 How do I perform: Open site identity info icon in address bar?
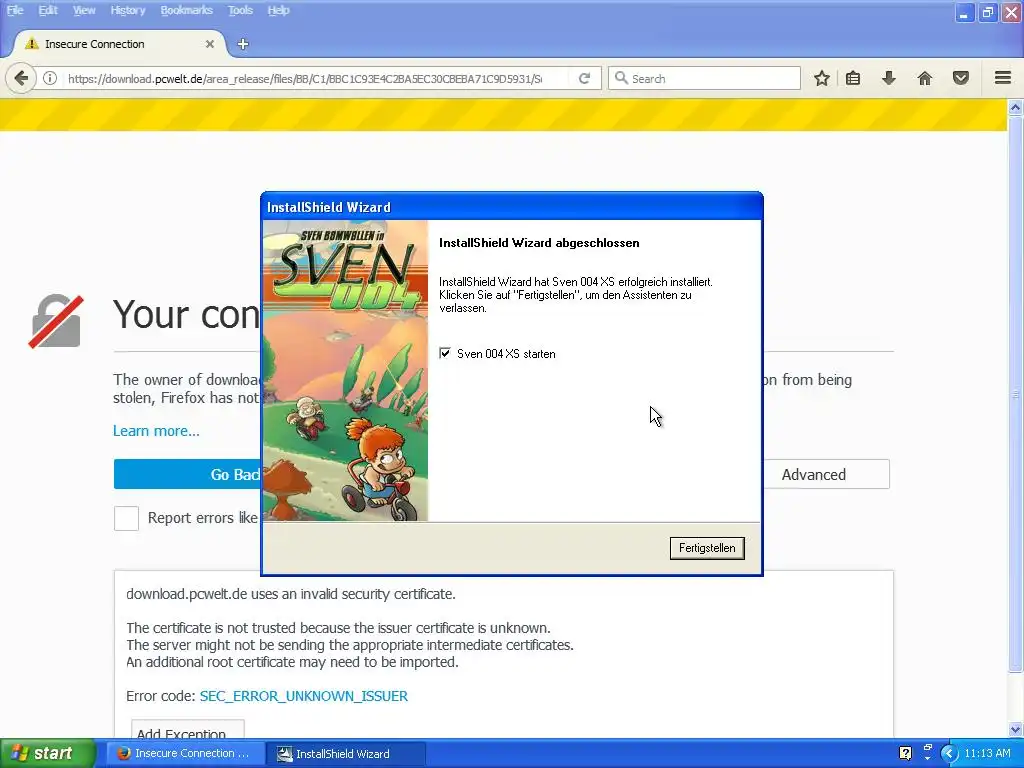[50, 78]
